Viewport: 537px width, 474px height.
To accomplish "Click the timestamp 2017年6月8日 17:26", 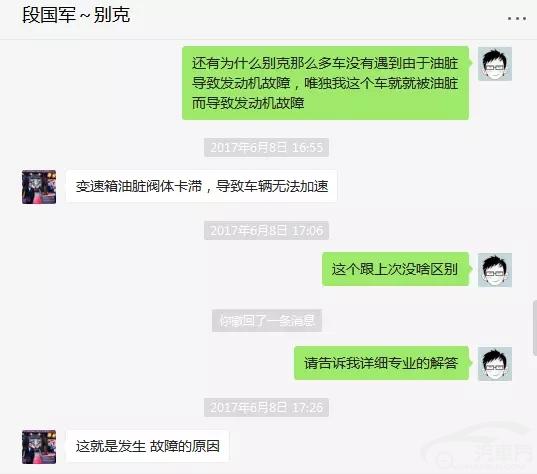I will [x=266, y=407].
